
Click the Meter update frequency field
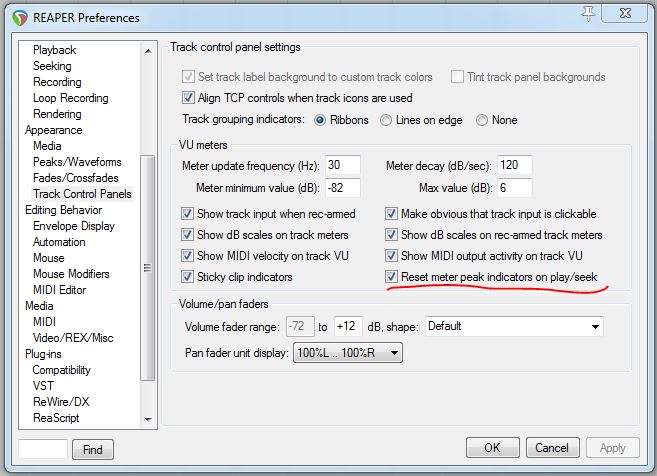coord(343,165)
